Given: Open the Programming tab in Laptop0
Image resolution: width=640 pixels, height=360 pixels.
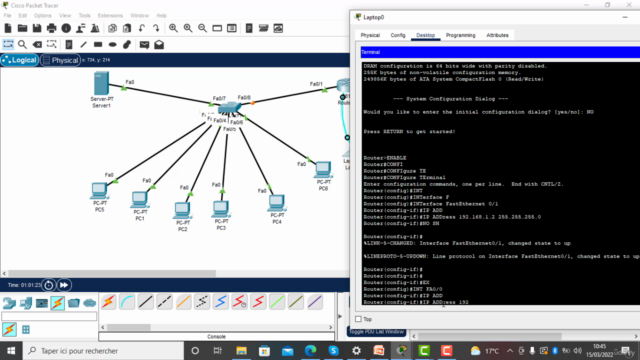Looking at the screenshot, I should [x=460, y=35].
